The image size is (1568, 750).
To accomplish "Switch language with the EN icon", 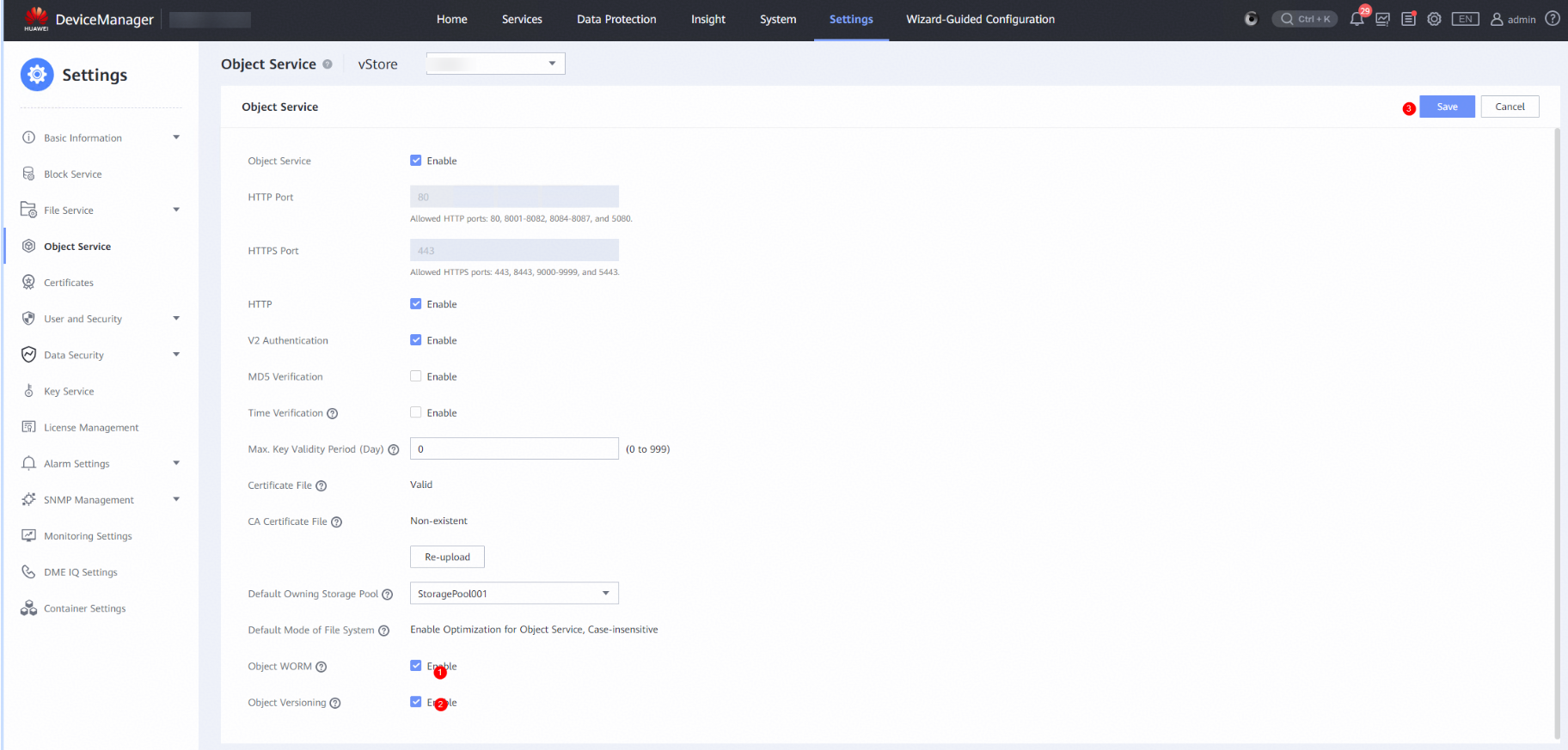I will (x=1465, y=19).
